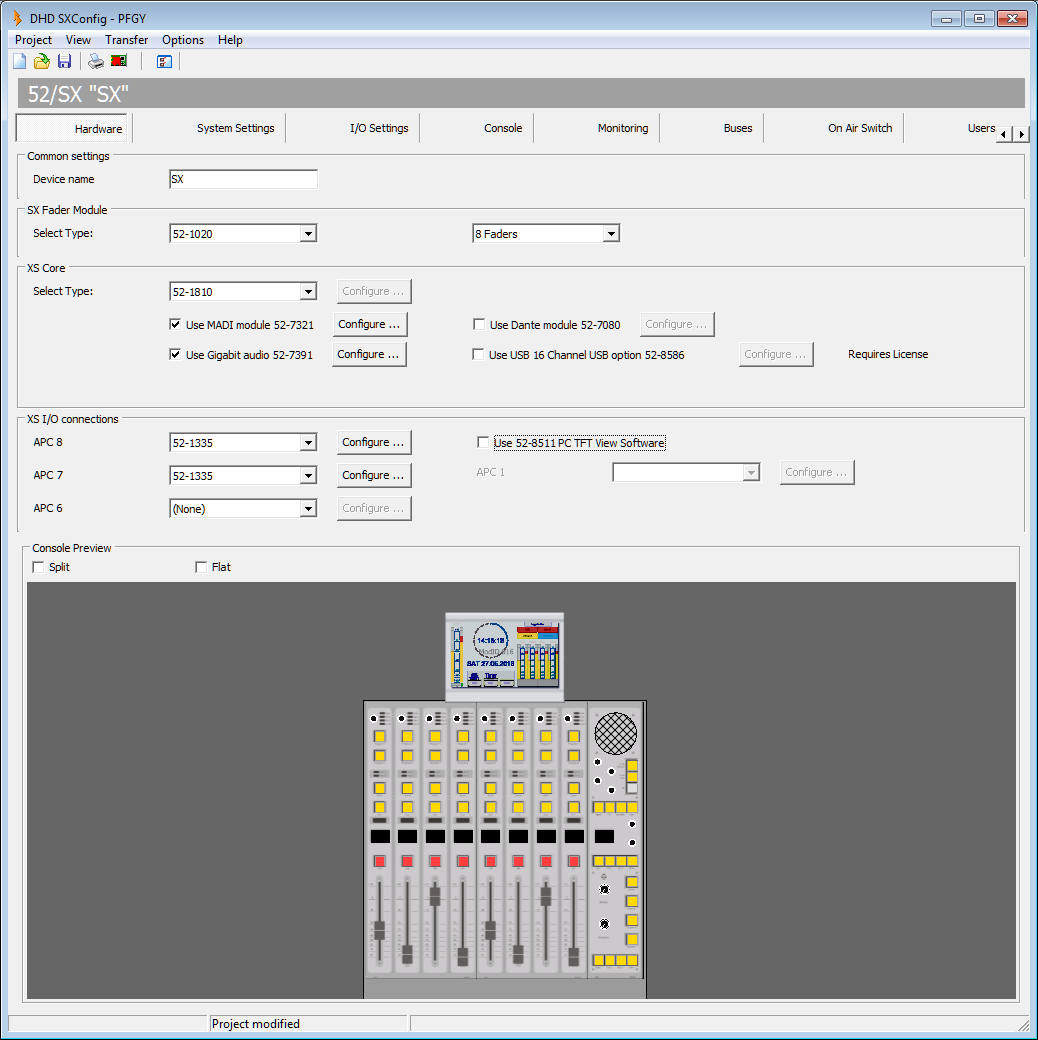Click the 52/SX "SX" header title

point(78,94)
